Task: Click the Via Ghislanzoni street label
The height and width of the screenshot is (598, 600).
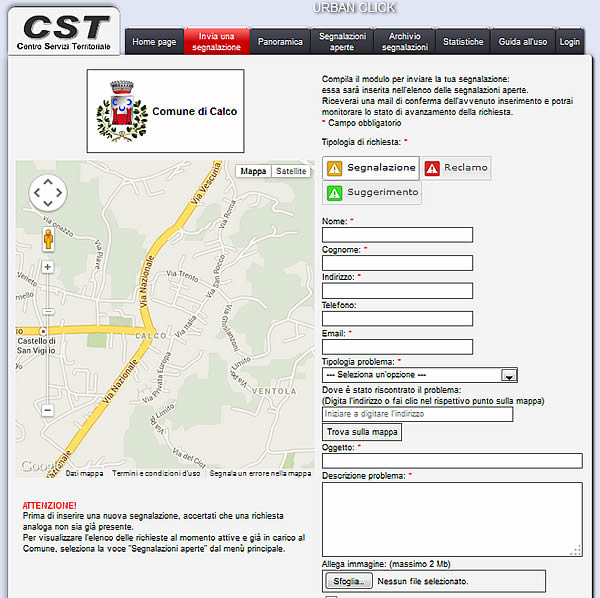Action: tap(230, 328)
